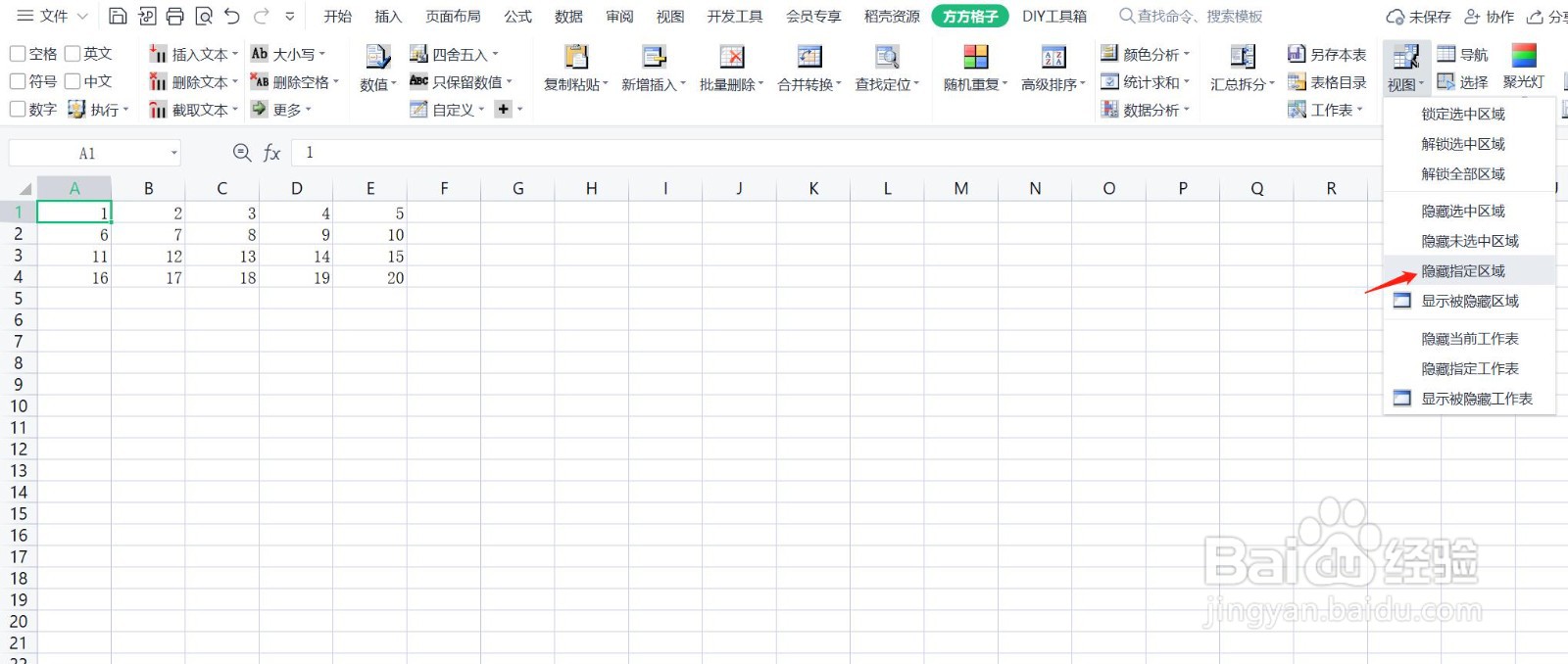The width and height of the screenshot is (1568, 664).
Task: Toggle the 空格 checkbox
Action: click(x=18, y=53)
